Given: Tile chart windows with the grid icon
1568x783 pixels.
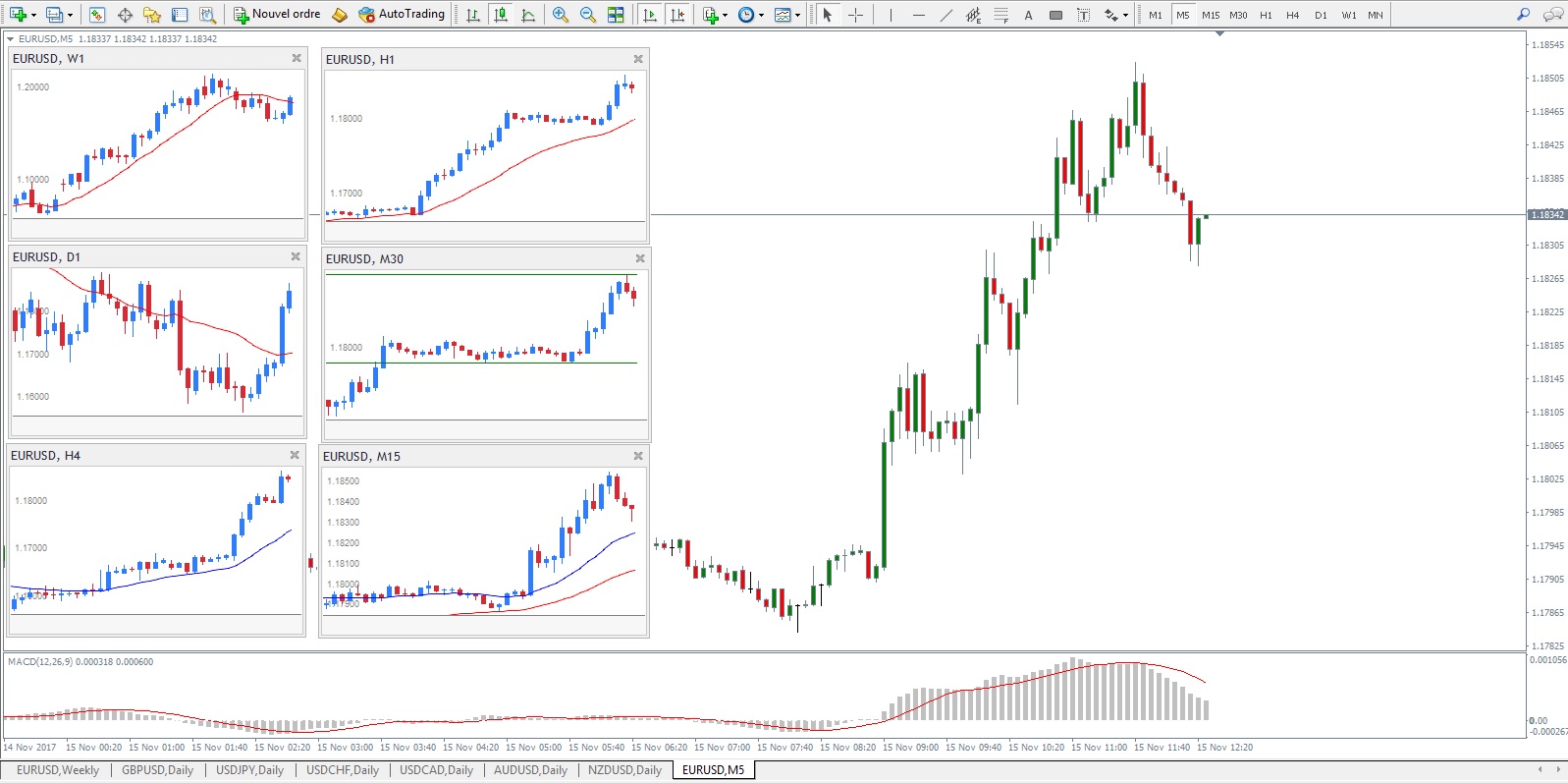Looking at the screenshot, I should pos(616,15).
